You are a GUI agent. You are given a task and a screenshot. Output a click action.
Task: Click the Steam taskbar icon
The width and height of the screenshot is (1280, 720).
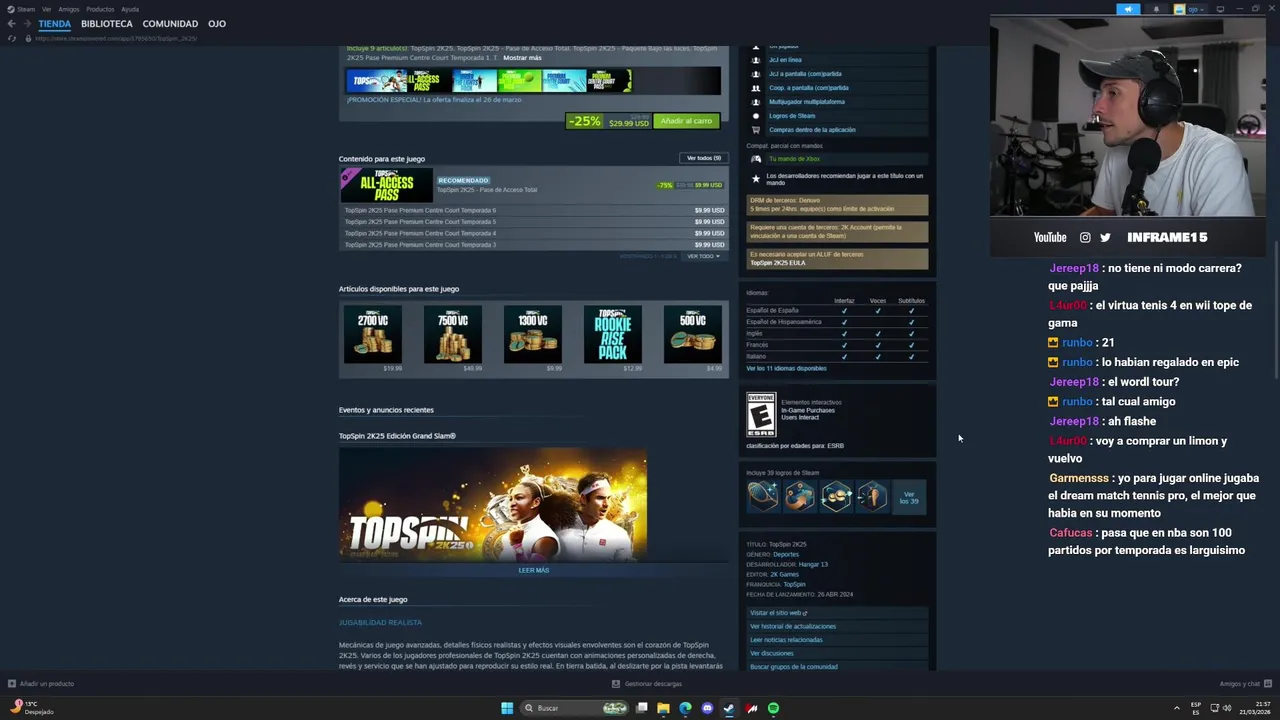(x=729, y=708)
